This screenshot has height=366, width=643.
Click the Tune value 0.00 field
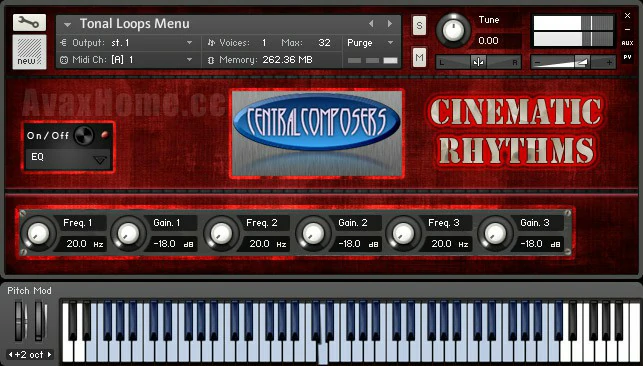coord(488,41)
